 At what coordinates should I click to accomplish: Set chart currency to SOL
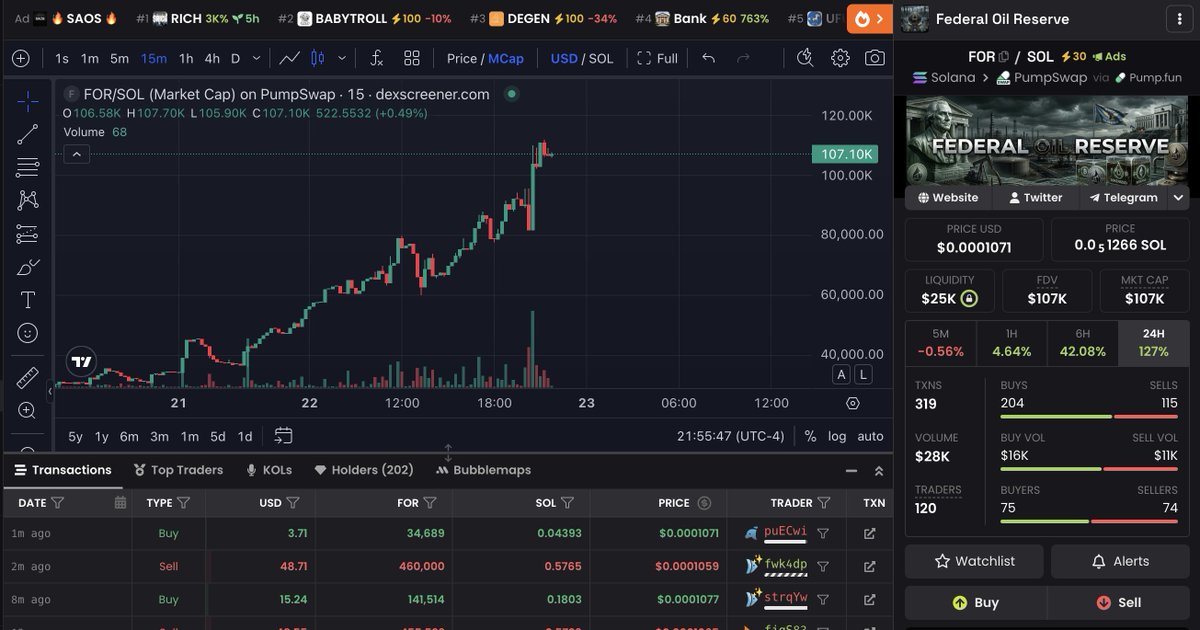click(601, 58)
